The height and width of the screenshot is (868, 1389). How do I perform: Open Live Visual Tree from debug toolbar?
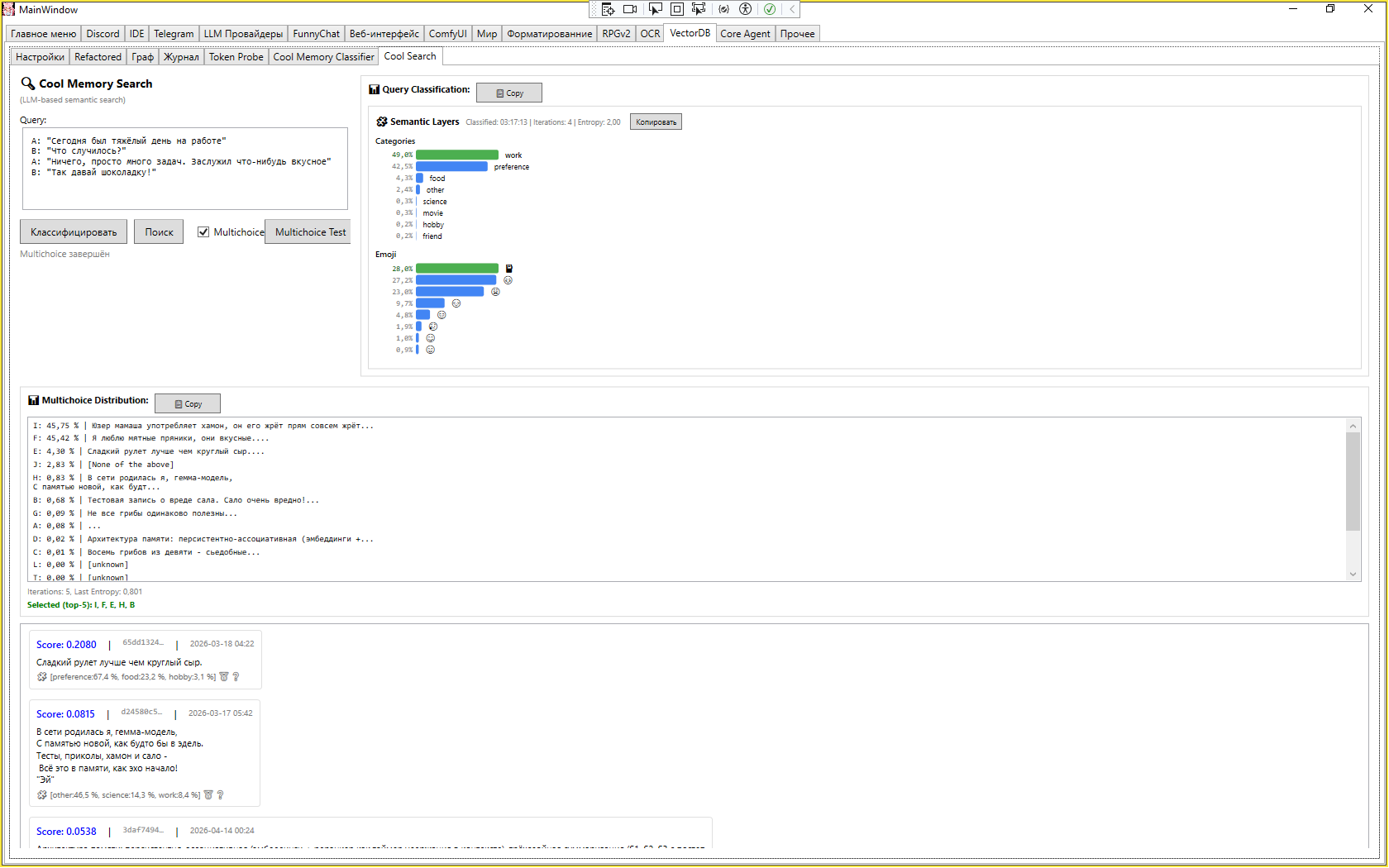coord(609,9)
